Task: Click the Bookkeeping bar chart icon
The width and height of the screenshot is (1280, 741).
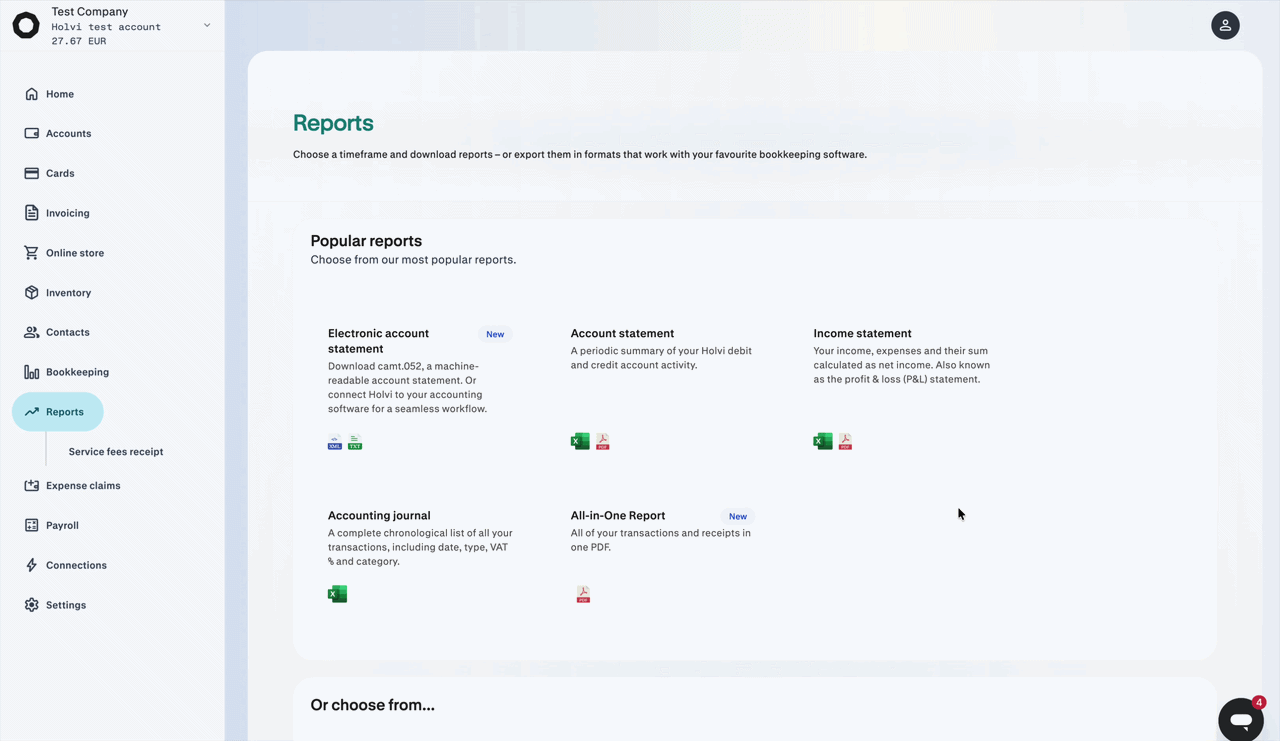Action: click(32, 372)
